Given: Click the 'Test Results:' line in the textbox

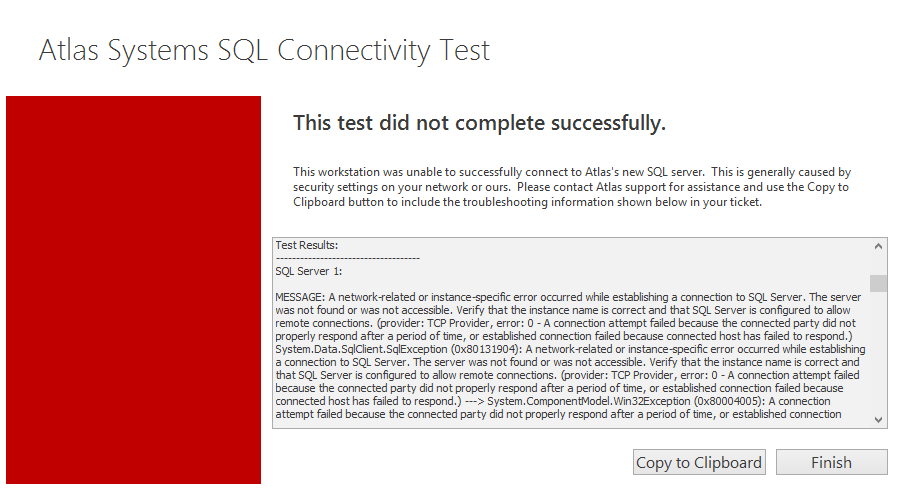Looking at the screenshot, I should click(307, 244).
